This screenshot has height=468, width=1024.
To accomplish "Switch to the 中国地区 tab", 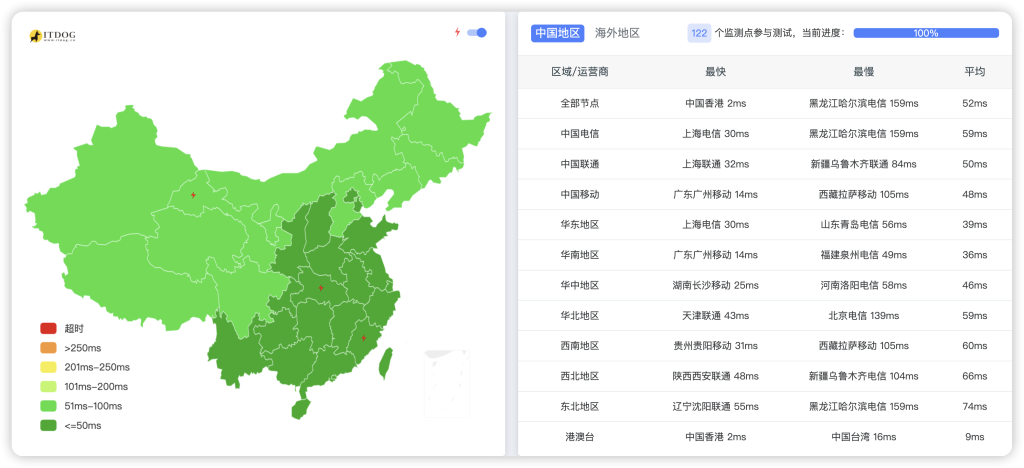I will click(557, 33).
